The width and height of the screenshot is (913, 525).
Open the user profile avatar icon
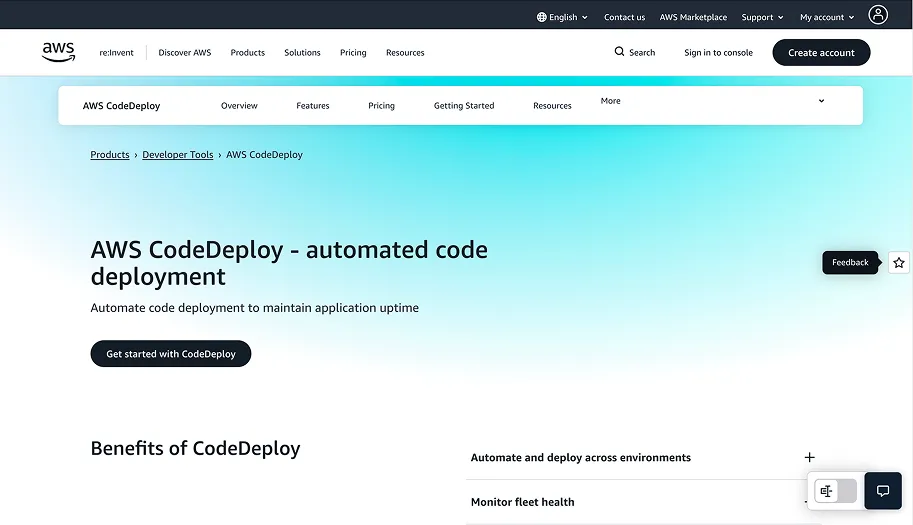point(878,15)
